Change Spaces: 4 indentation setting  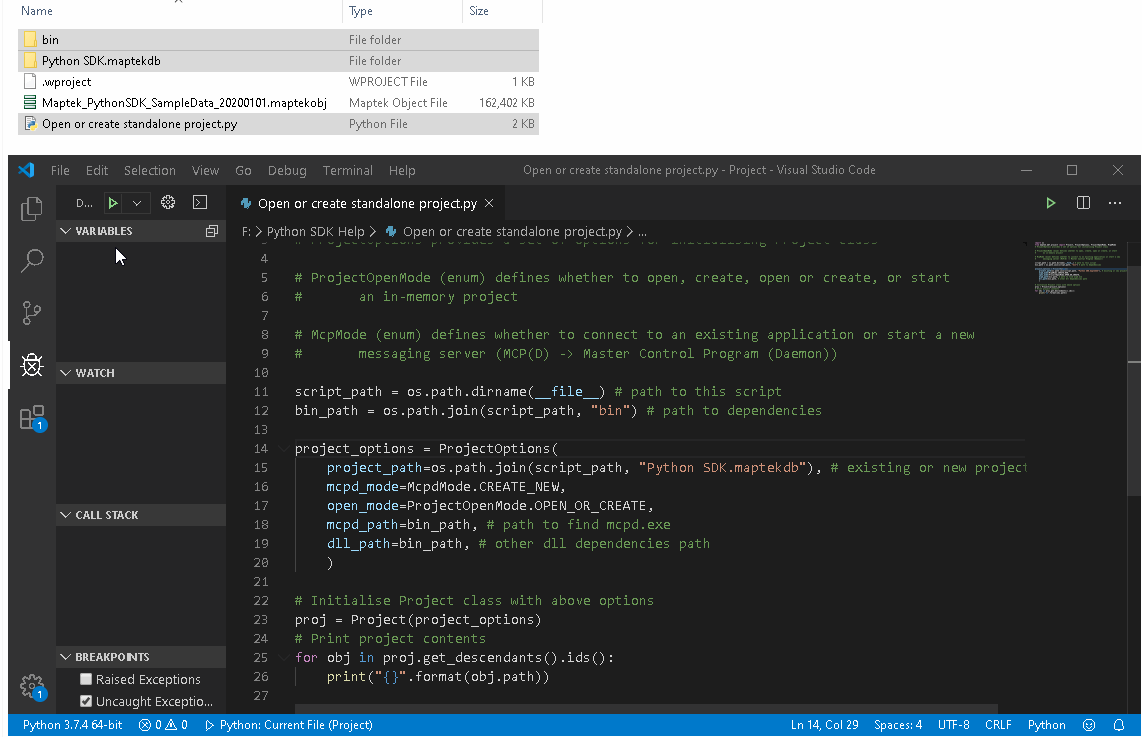[x=897, y=725]
